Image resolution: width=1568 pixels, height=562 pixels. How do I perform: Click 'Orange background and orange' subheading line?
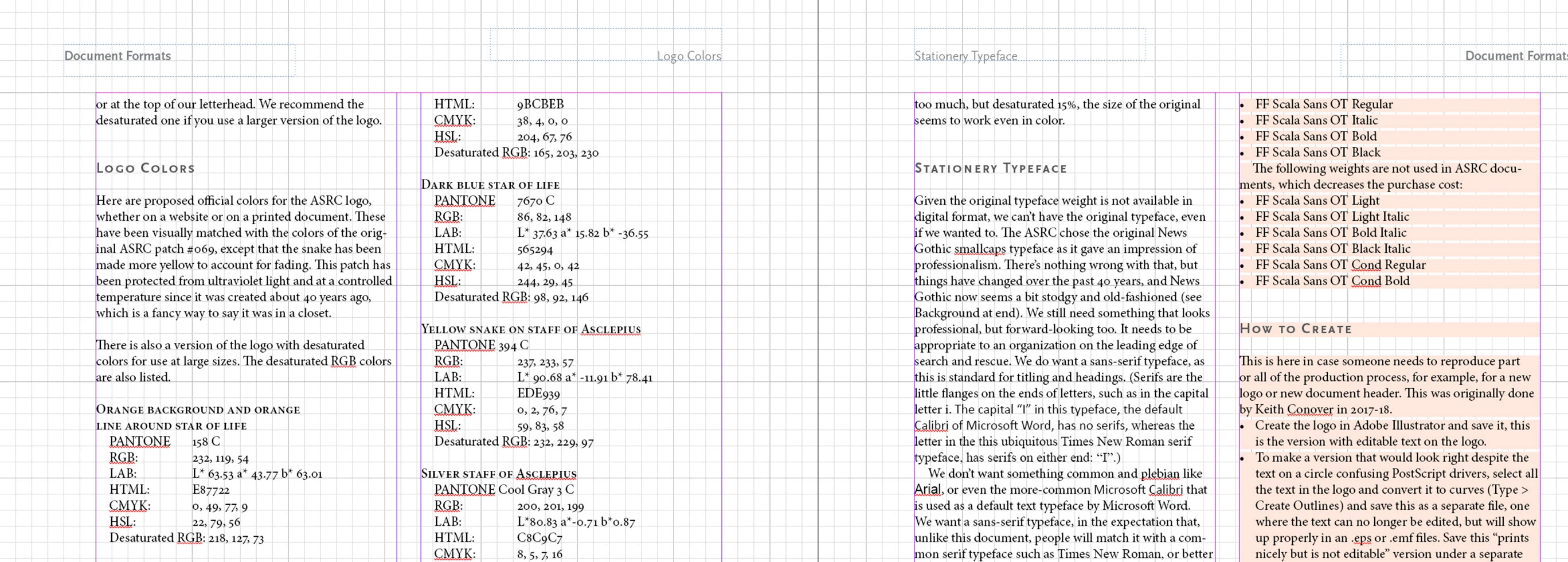click(x=198, y=410)
